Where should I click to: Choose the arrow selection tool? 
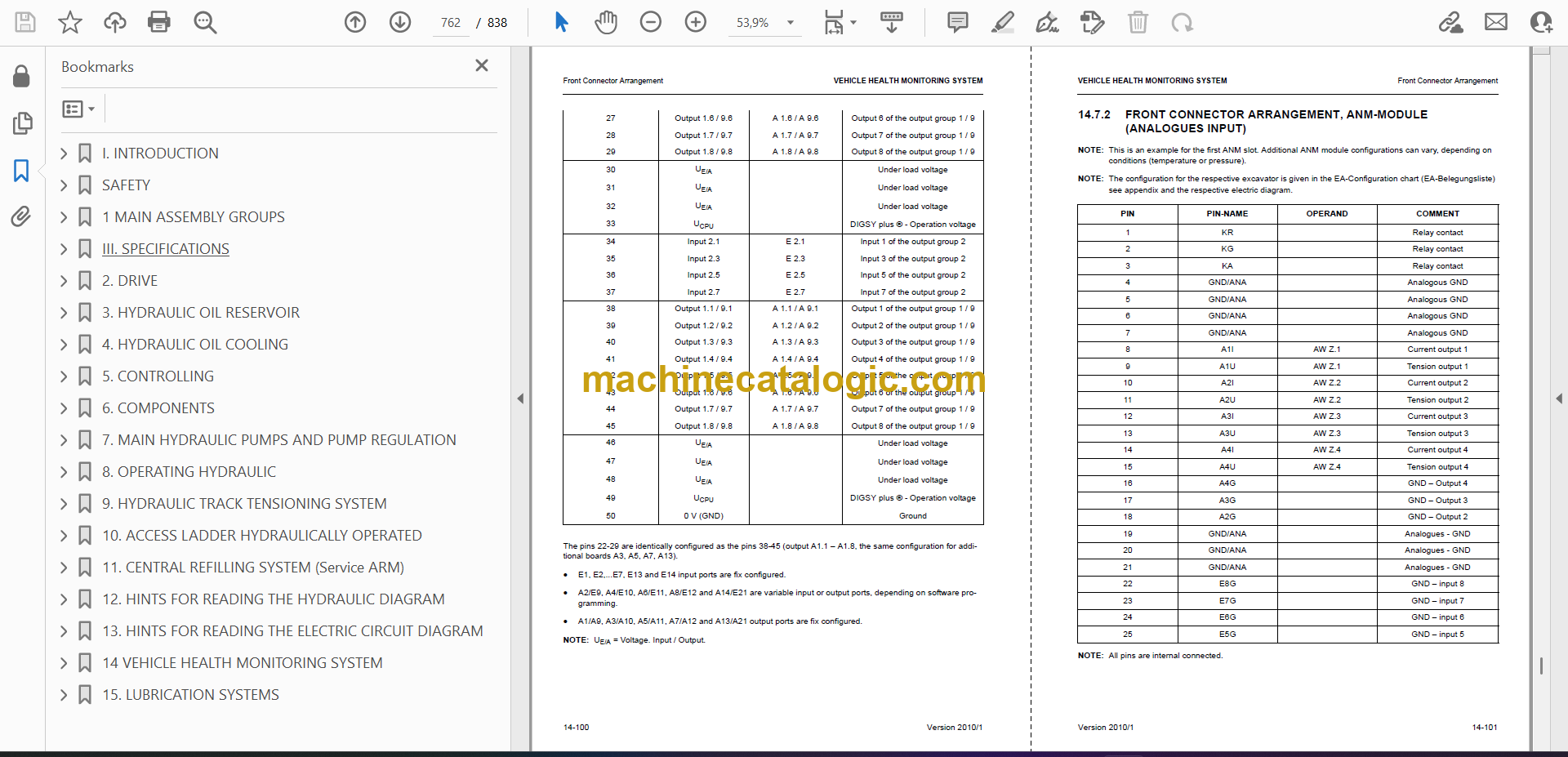(x=561, y=22)
